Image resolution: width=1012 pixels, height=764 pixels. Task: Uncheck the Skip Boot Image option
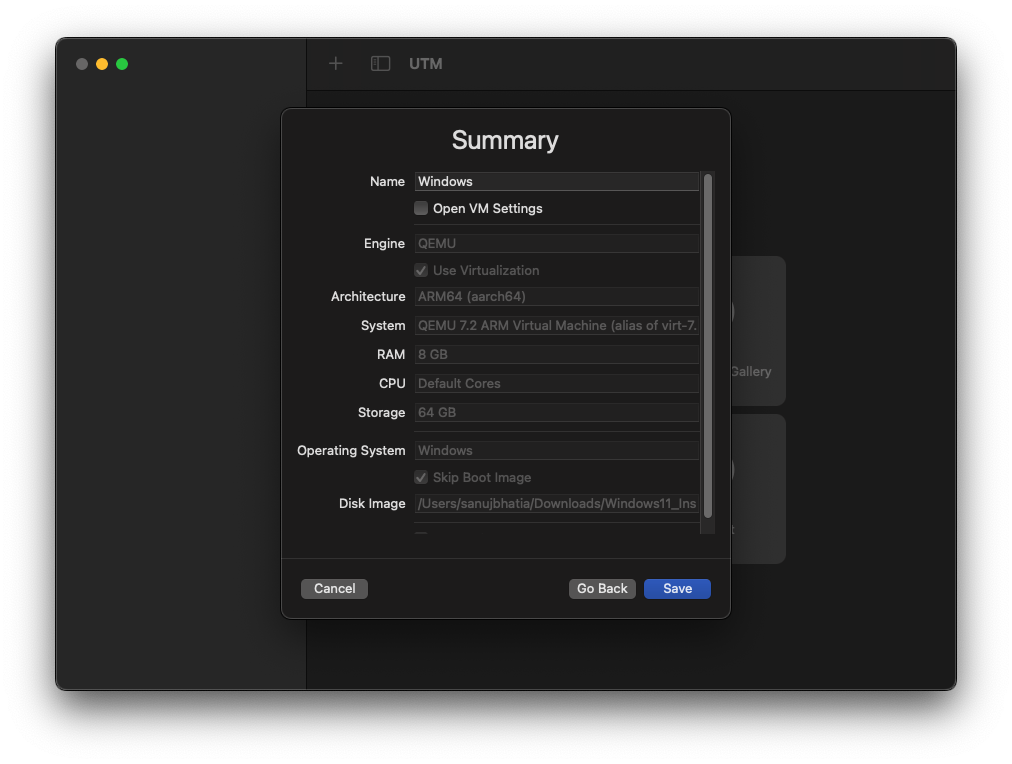tap(421, 477)
